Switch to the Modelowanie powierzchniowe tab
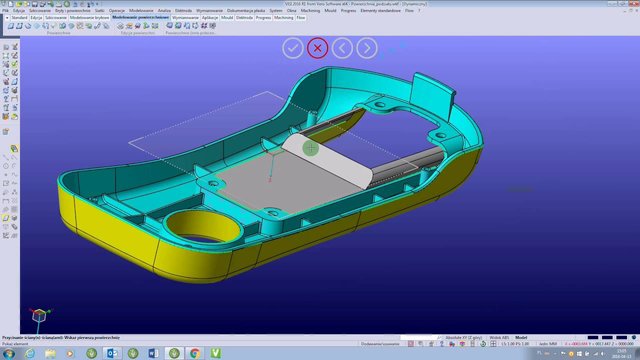640x360 pixels. (140, 18)
